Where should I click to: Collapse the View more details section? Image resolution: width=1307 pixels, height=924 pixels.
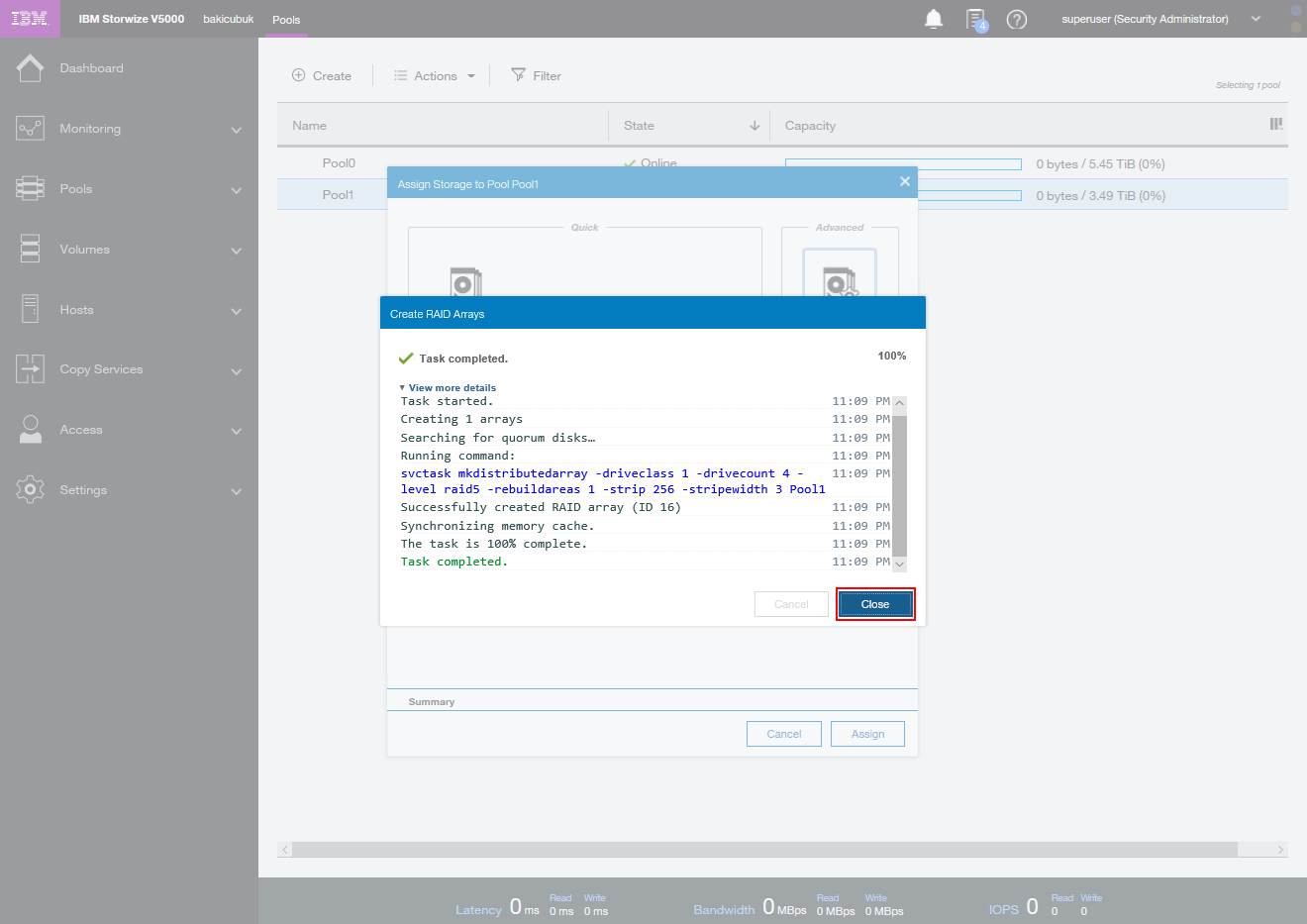coord(448,387)
